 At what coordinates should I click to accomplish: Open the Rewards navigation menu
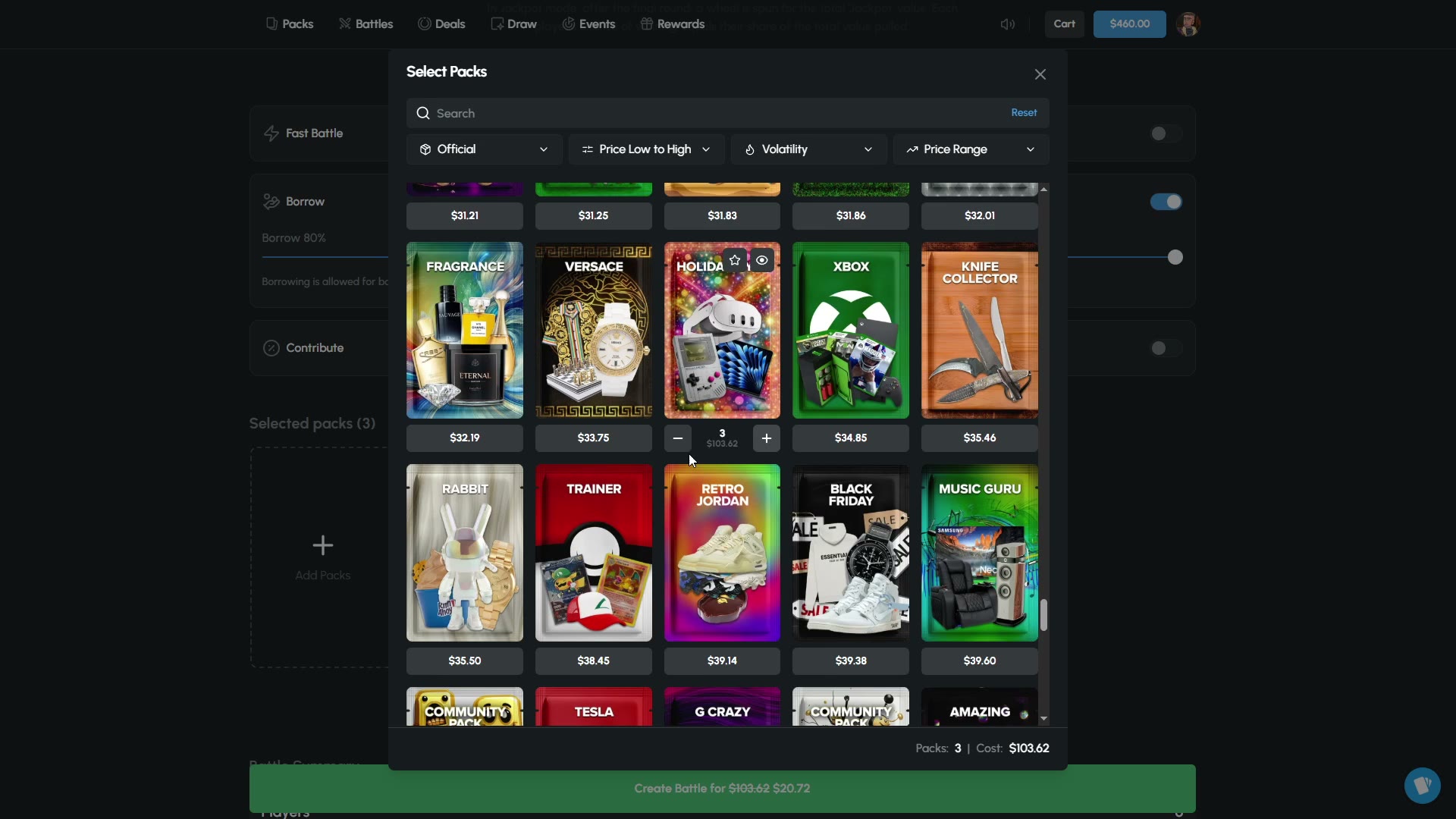673,24
